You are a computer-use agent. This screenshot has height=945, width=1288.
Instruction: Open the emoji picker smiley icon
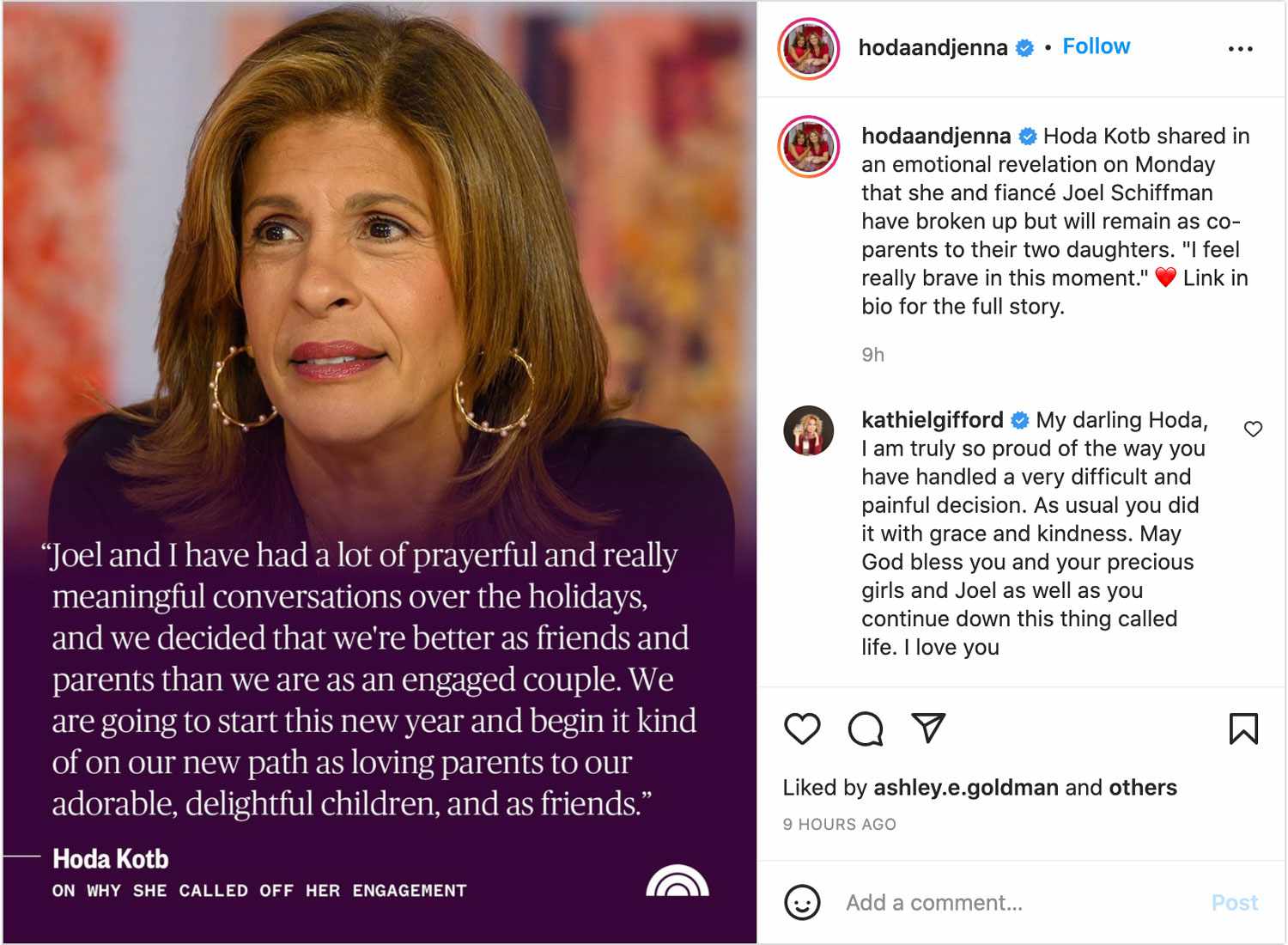tap(802, 903)
